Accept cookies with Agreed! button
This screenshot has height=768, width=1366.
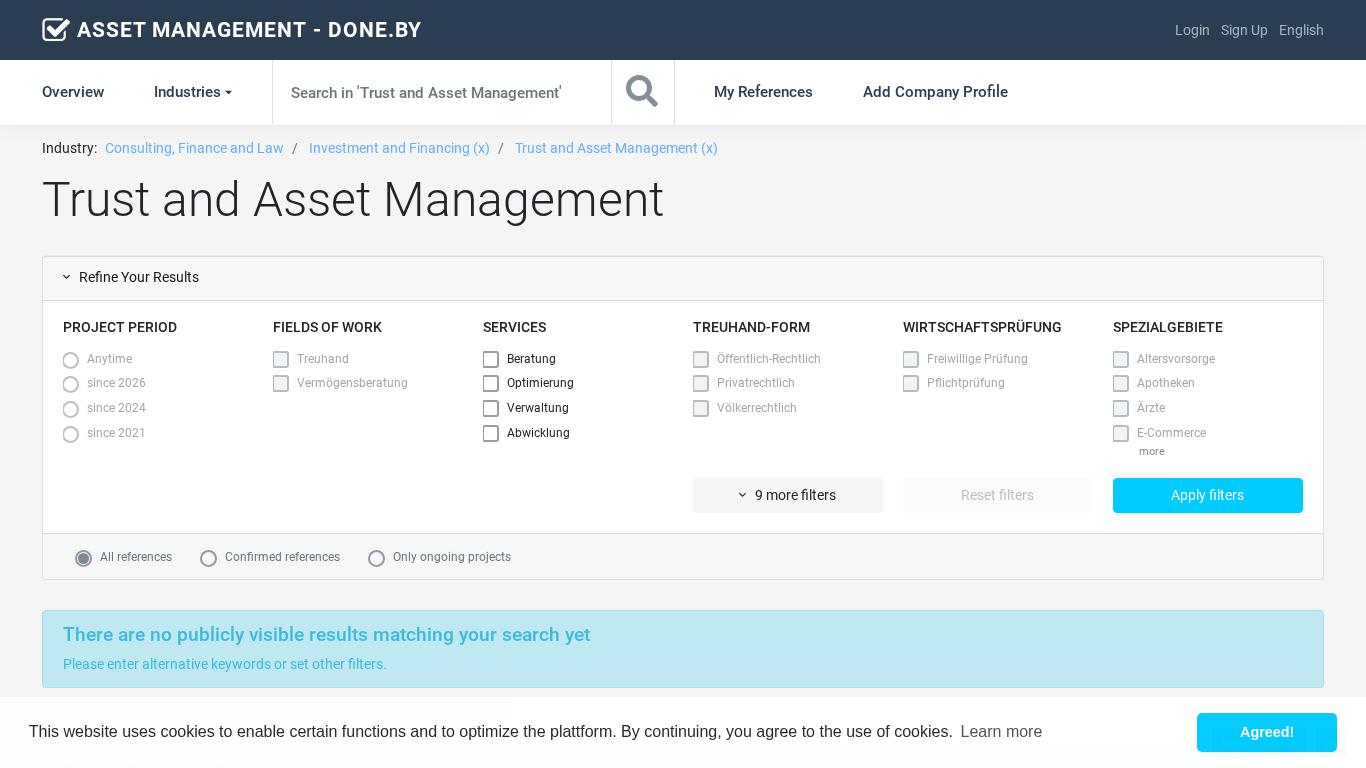coord(1266,732)
